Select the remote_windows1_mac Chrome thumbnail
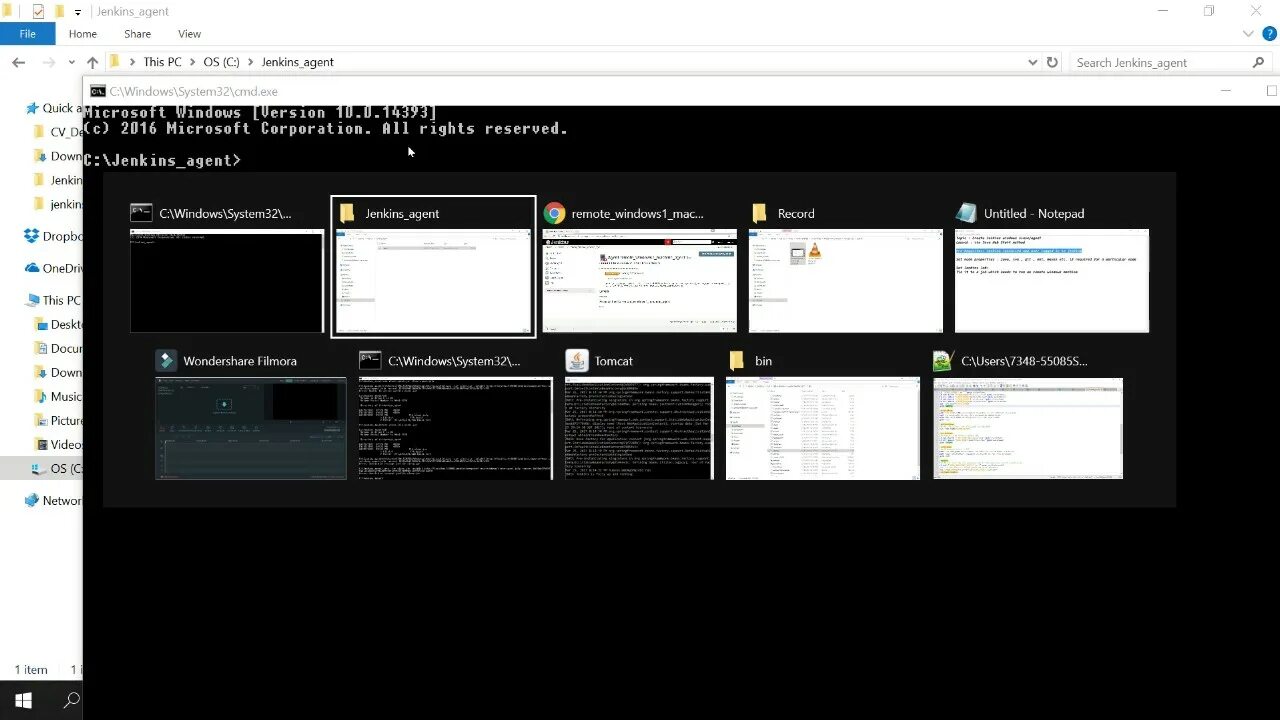This screenshot has width=1280, height=720. (639, 281)
